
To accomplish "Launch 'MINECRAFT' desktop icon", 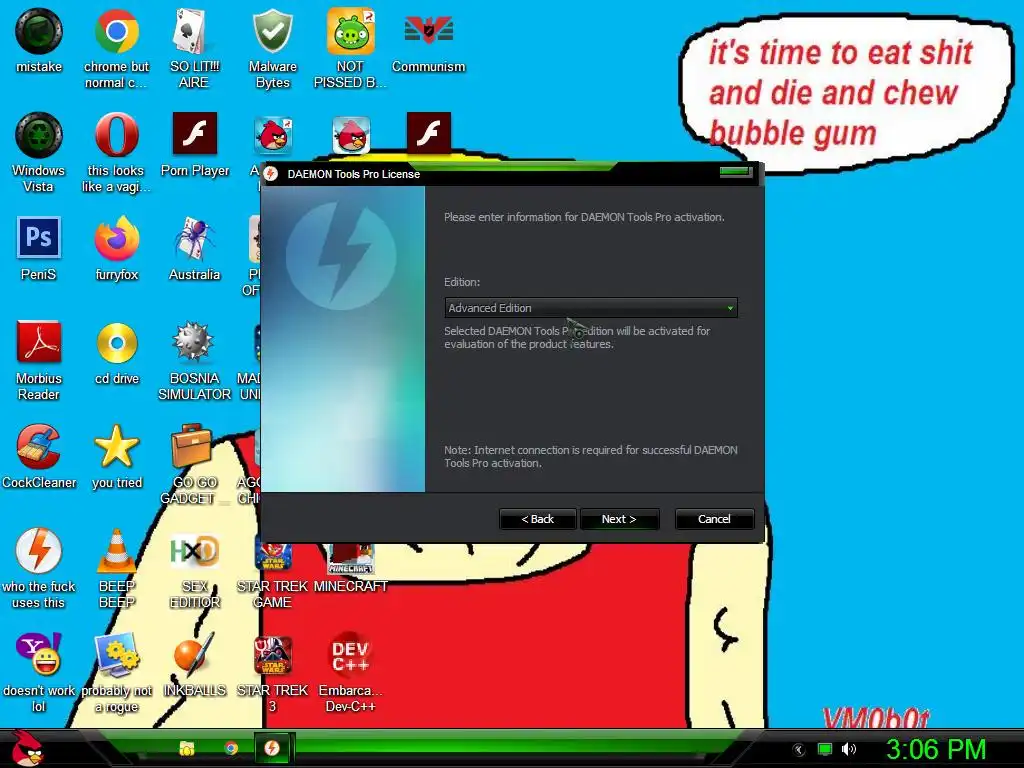I will tap(351, 558).
